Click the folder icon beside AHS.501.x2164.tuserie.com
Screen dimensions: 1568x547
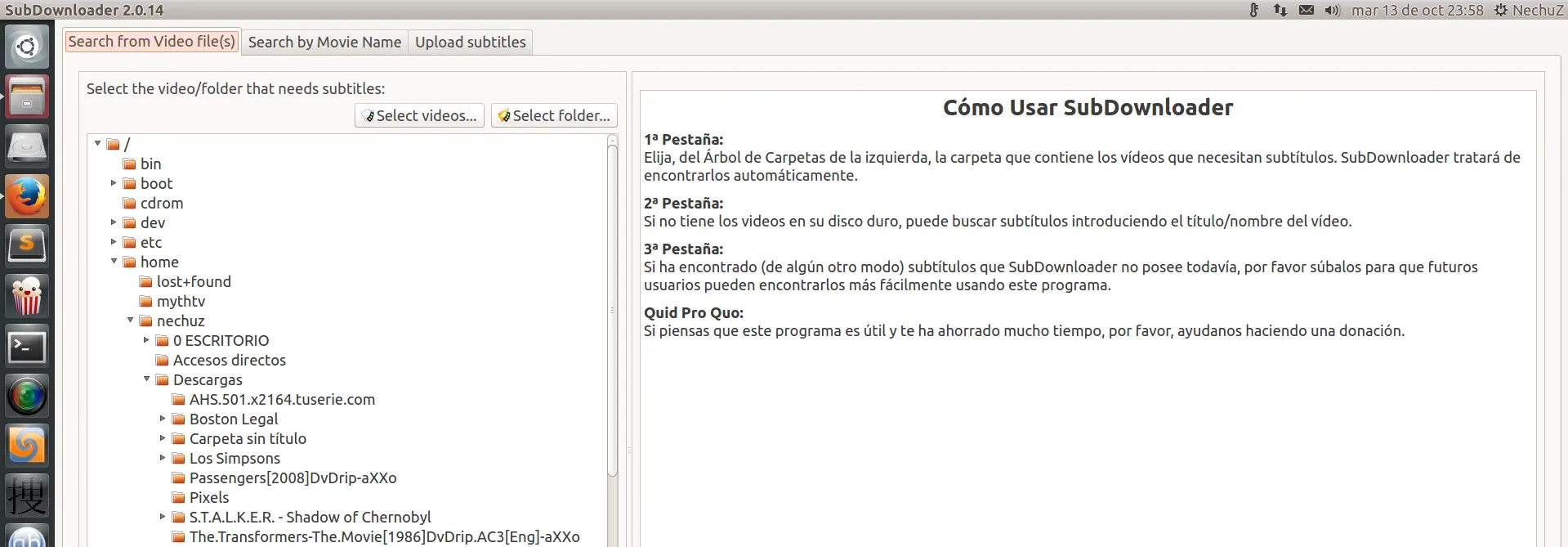coord(178,400)
